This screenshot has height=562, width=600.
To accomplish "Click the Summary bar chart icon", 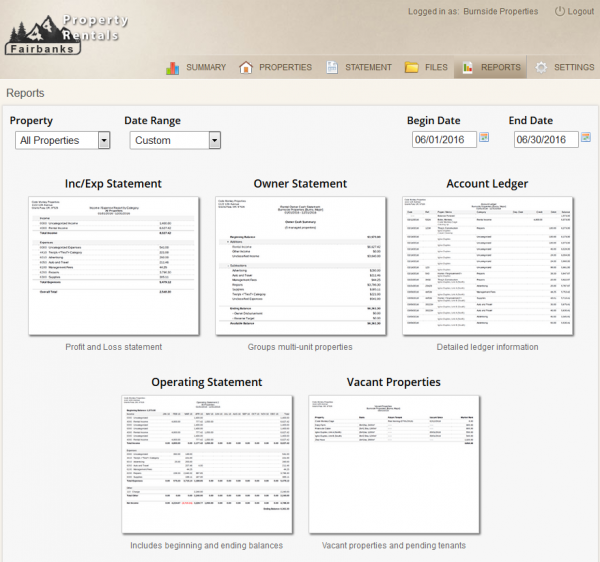I will click(x=172, y=68).
